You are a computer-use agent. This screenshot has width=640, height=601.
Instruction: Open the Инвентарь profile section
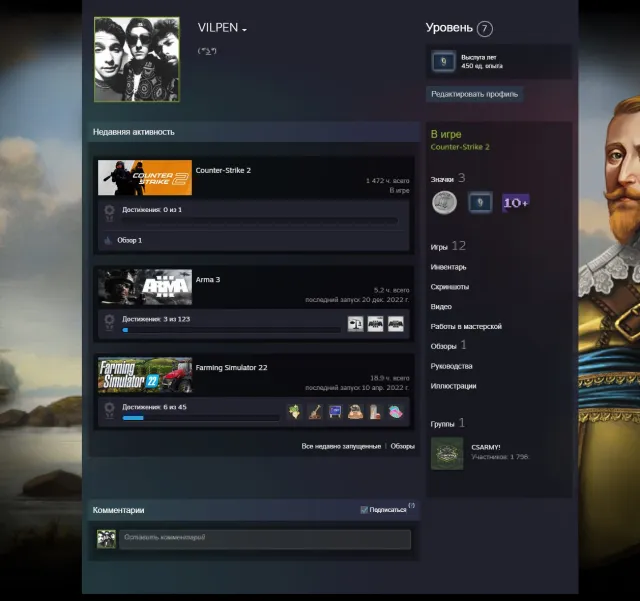(x=448, y=267)
